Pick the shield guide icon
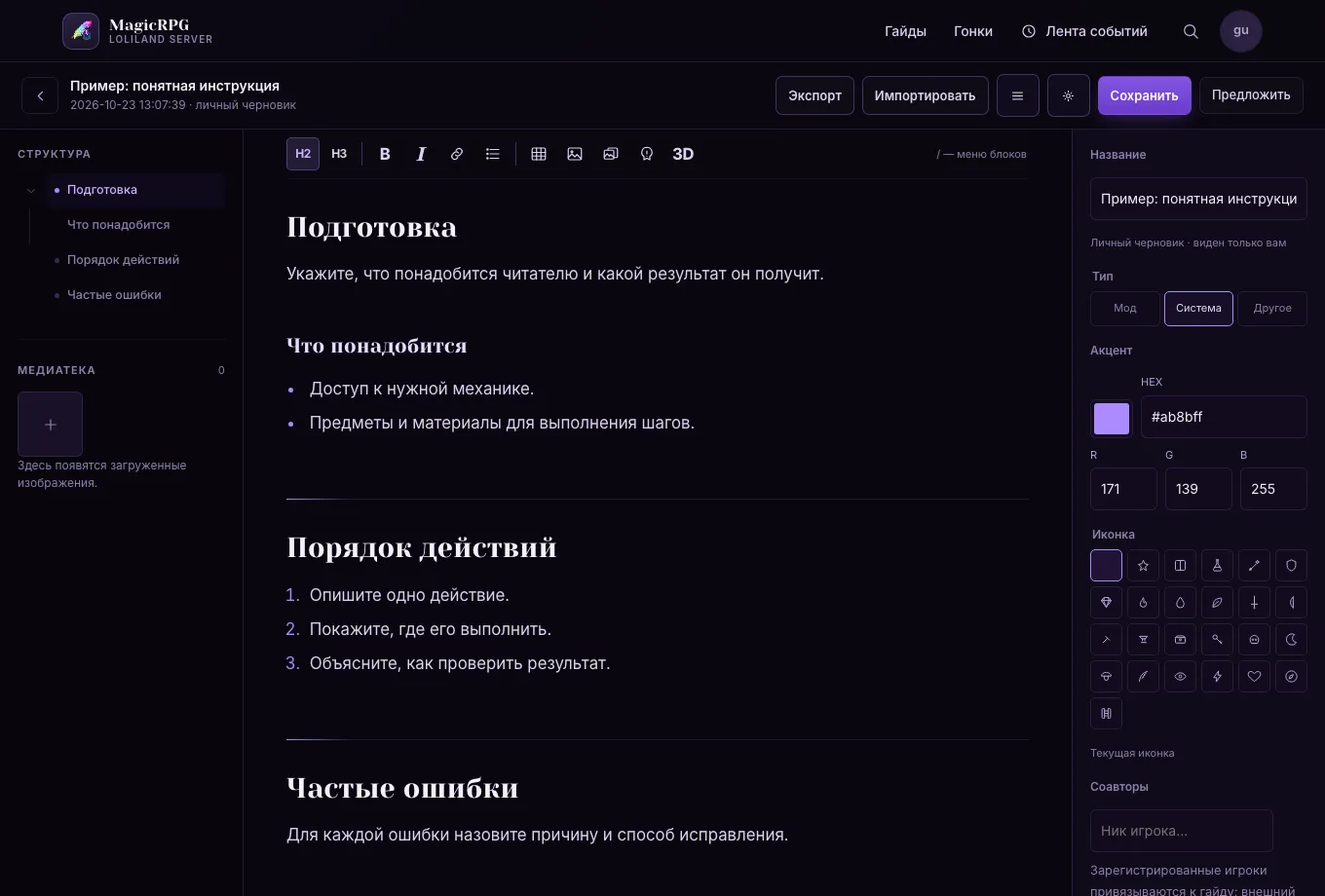This screenshot has width=1325, height=896. (1291, 566)
